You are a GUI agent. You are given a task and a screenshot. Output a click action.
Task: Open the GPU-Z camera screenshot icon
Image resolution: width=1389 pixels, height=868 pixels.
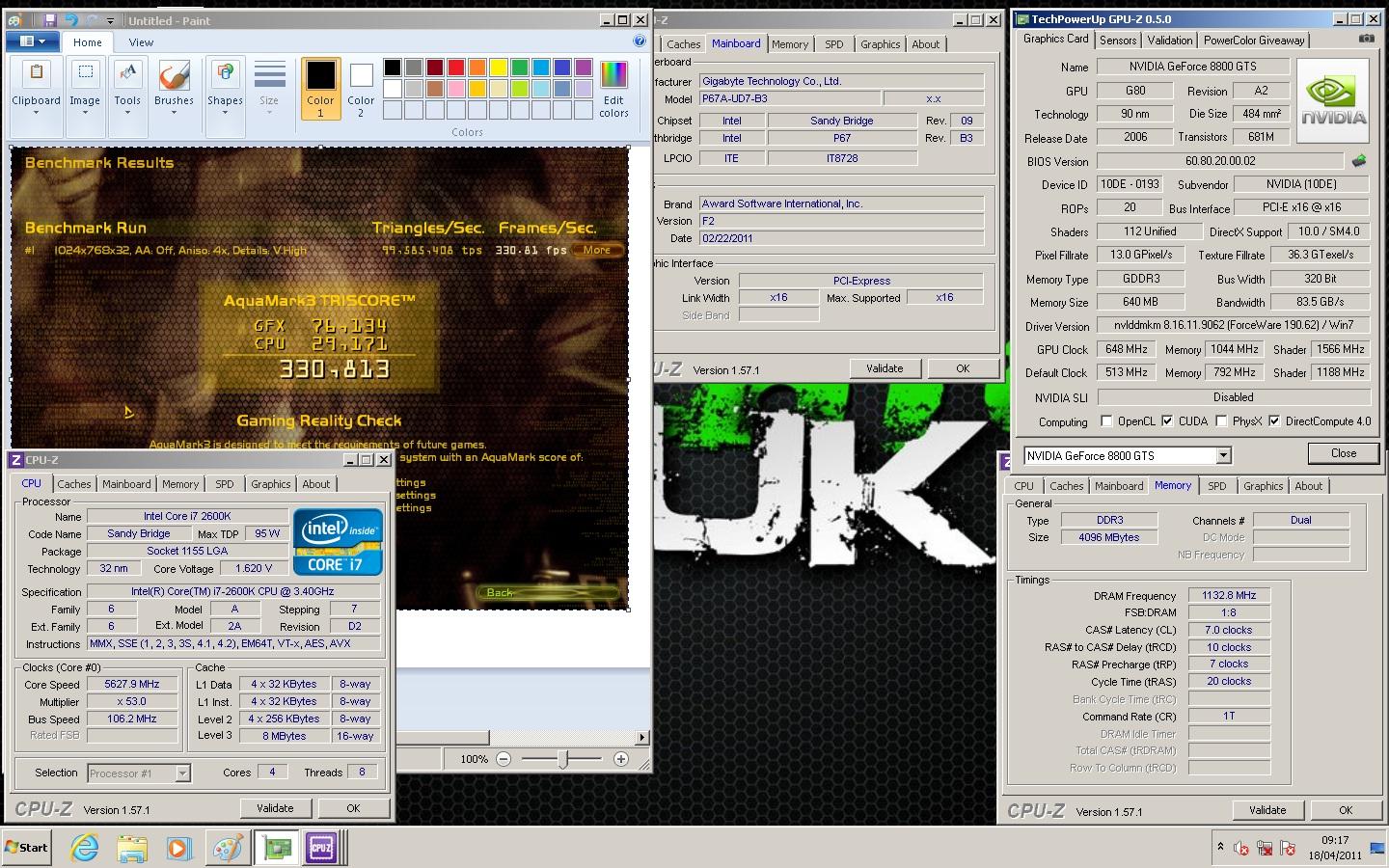1366,39
